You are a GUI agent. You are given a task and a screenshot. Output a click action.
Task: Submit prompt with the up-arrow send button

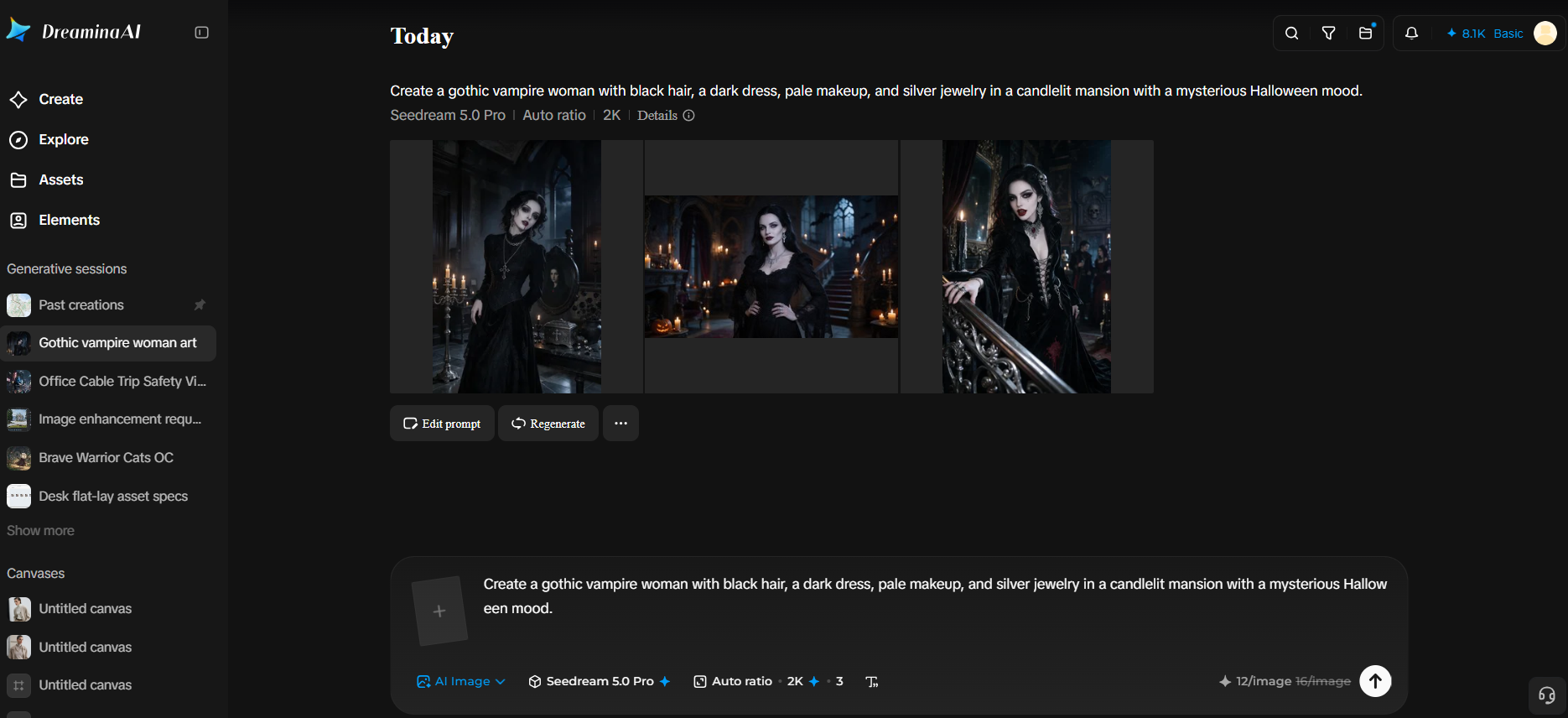pyautogui.click(x=1375, y=681)
